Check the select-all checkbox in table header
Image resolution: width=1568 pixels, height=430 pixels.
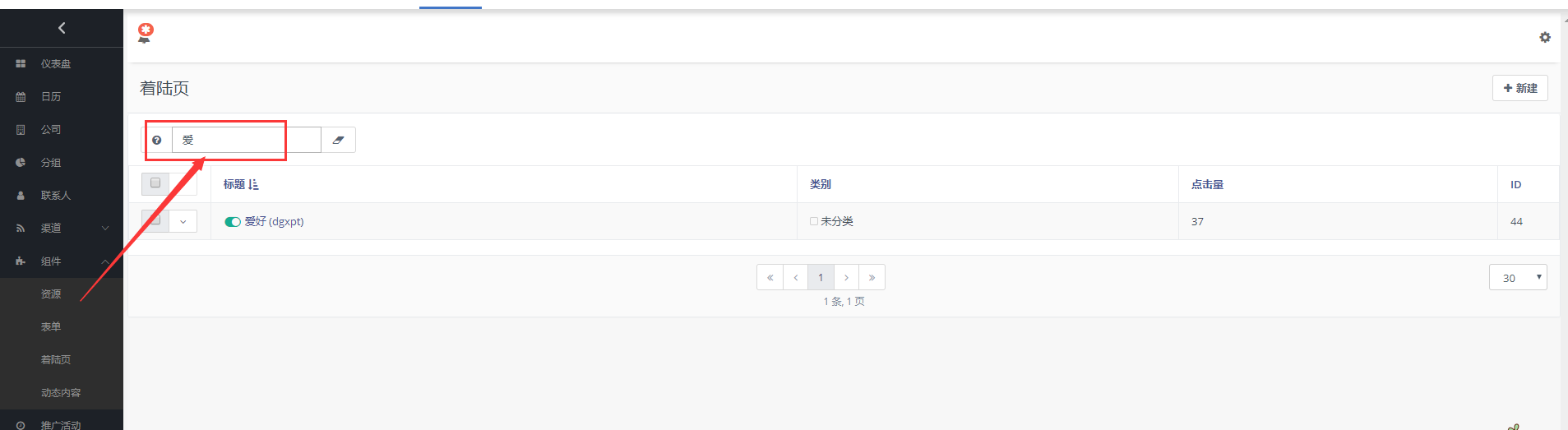click(155, 183)
